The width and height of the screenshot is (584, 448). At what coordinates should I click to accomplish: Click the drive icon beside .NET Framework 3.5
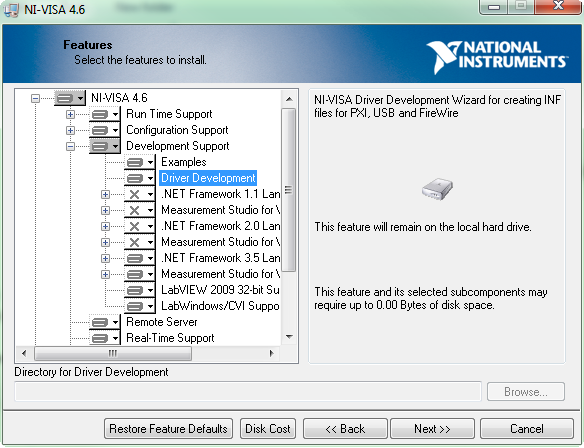[x=135, y=258]
